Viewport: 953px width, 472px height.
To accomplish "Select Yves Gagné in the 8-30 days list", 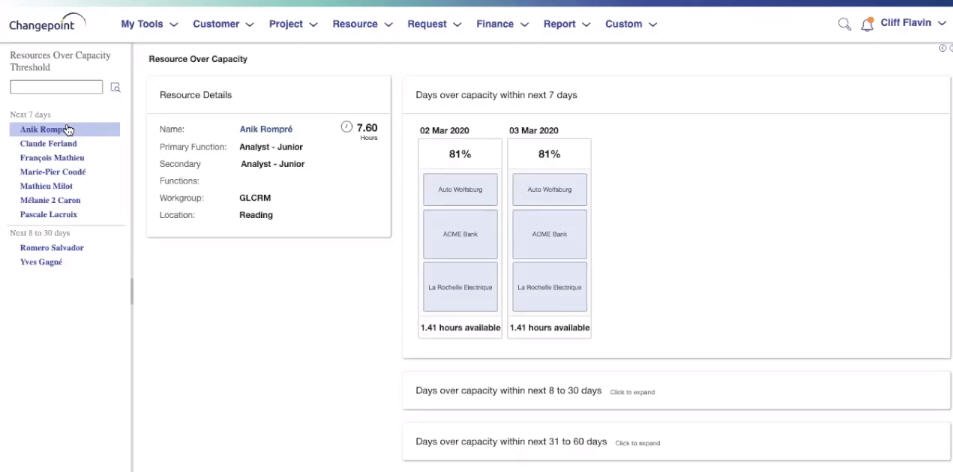I will pos(41,262).
